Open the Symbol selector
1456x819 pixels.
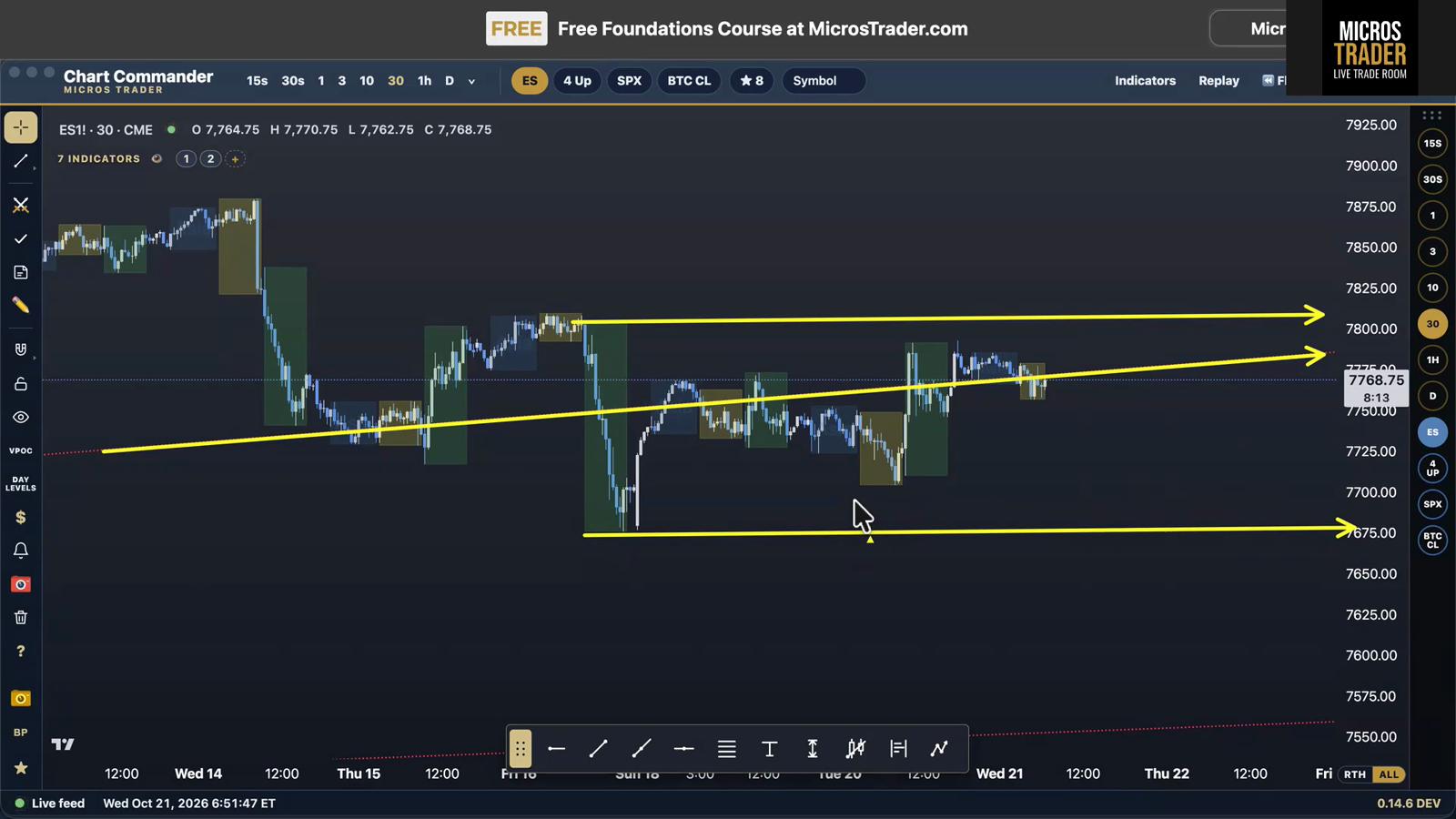(x=823, y=81)
